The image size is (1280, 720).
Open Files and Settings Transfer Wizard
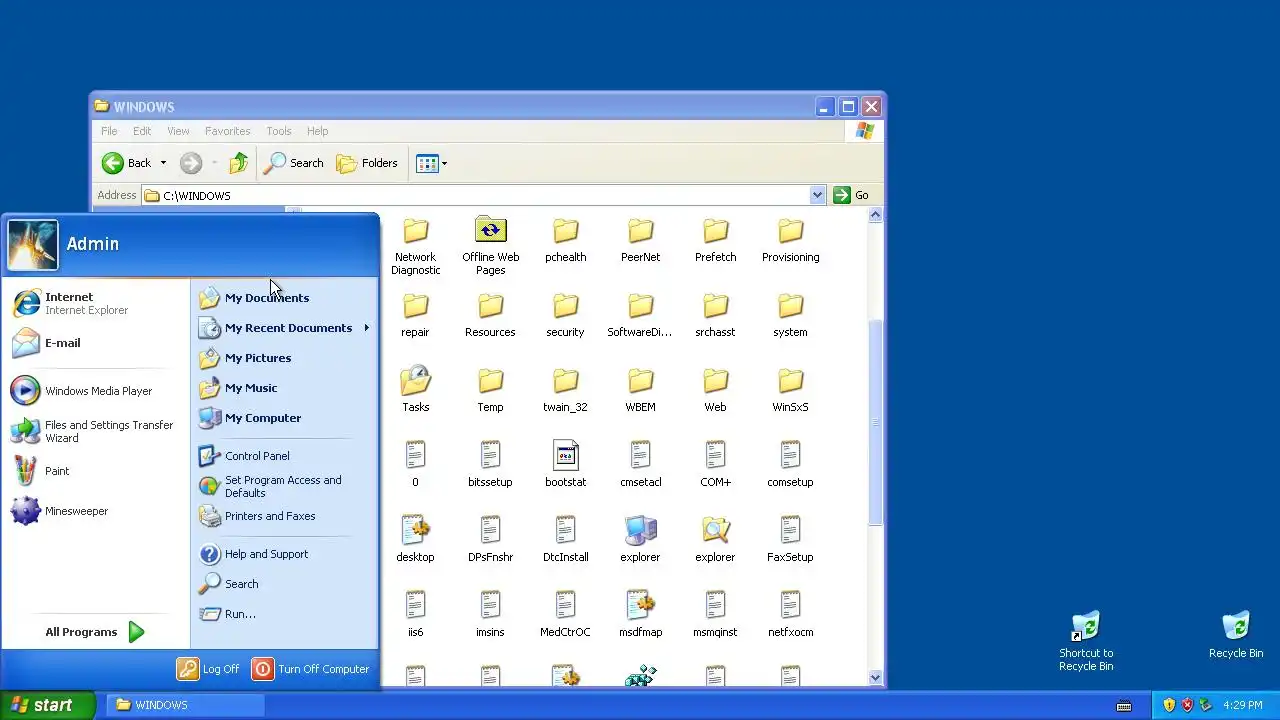pyautogui.click(x=95, y=431)
